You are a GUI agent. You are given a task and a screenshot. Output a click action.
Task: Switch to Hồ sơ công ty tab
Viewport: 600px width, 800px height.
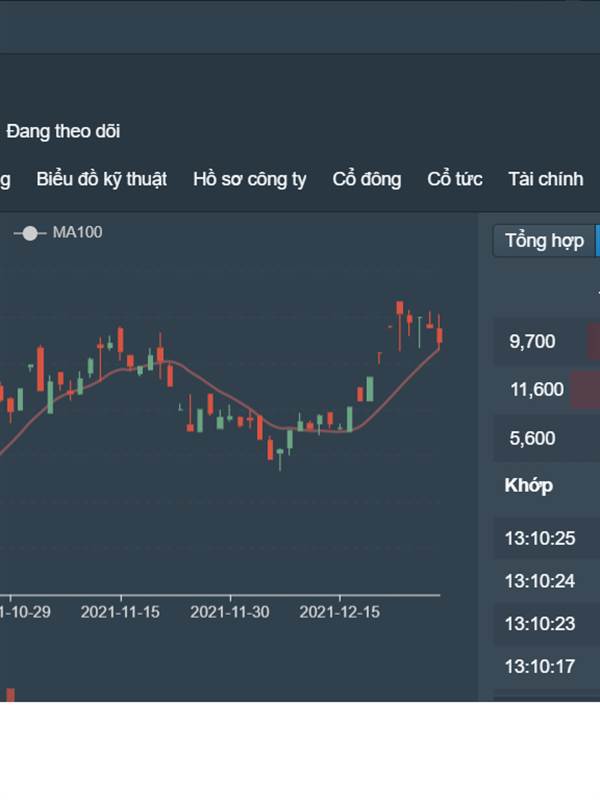(x=249, y=179)
